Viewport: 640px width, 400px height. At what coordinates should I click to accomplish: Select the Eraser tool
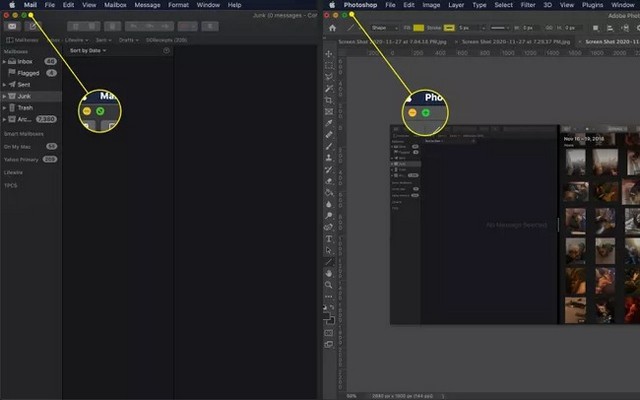(329, 181)
